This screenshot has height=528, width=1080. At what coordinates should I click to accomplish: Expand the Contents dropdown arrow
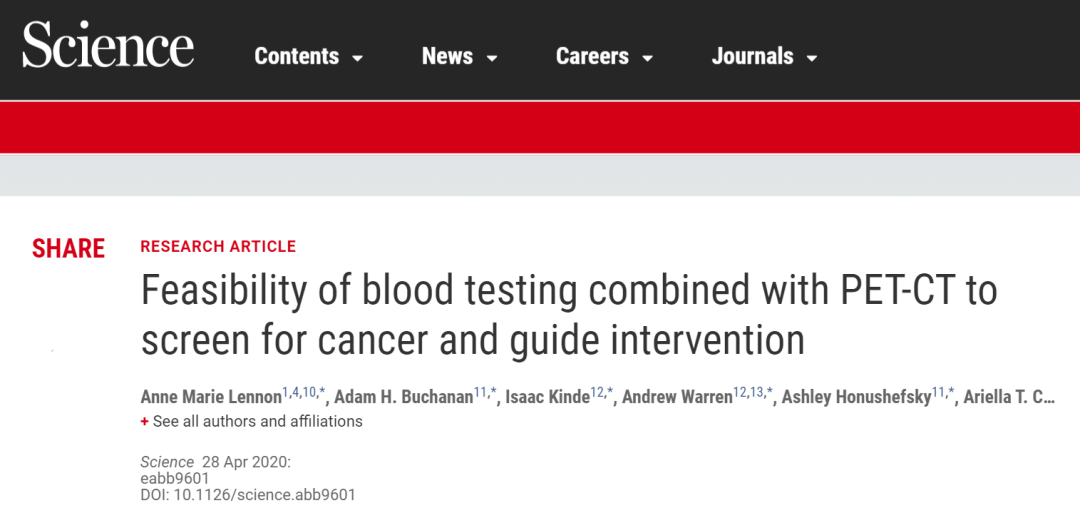[357, 59]
